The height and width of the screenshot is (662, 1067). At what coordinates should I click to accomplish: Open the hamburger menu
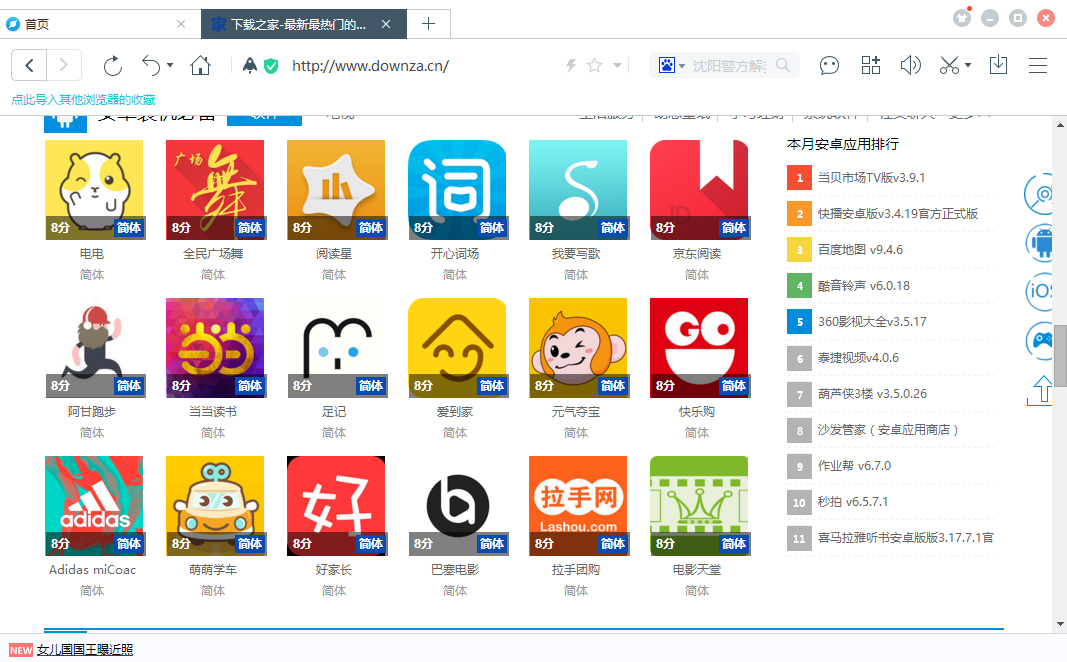click(1038, 64)
